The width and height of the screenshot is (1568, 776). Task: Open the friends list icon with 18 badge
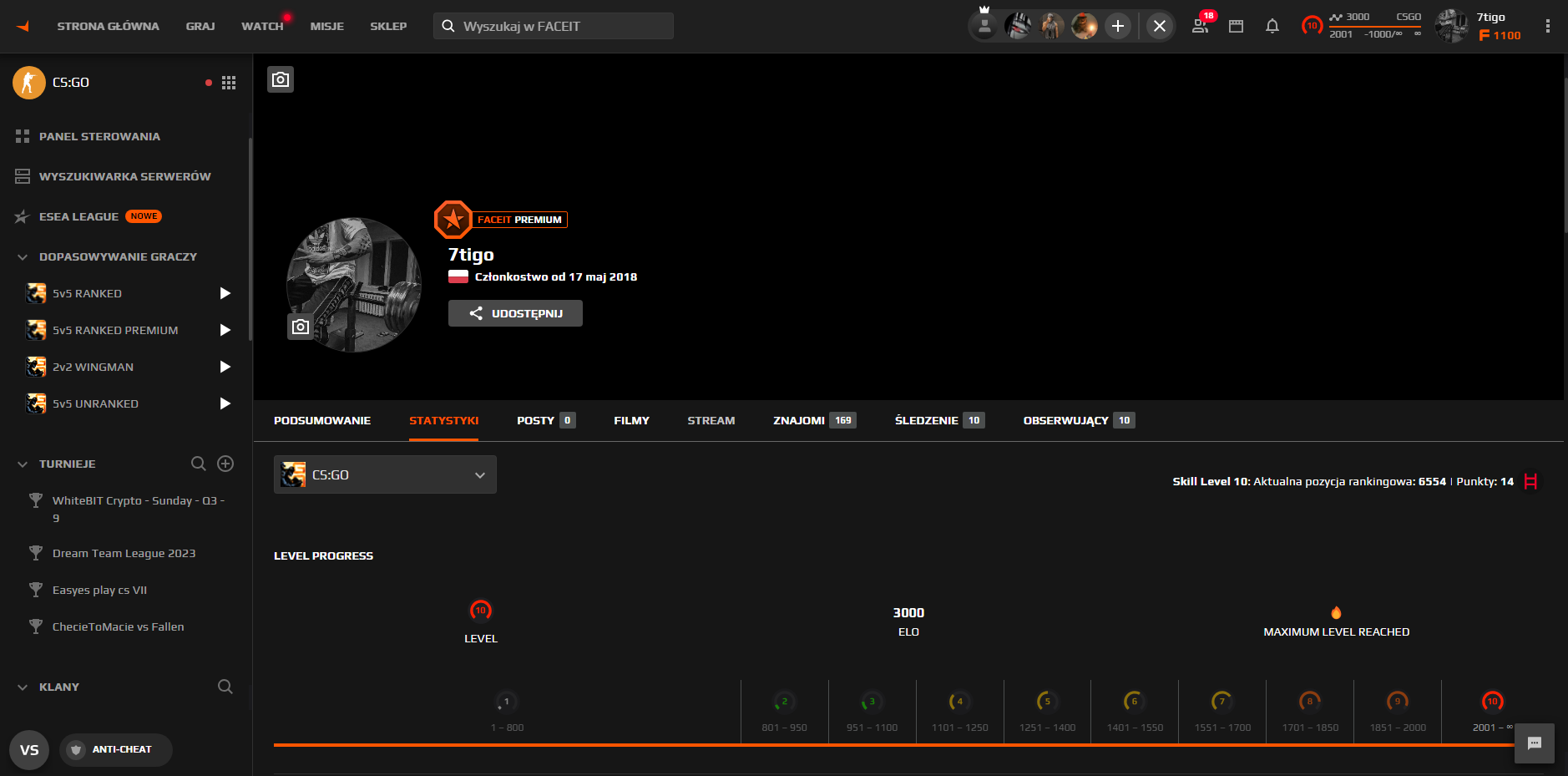pyautogui.click(x=1201, y=26)
